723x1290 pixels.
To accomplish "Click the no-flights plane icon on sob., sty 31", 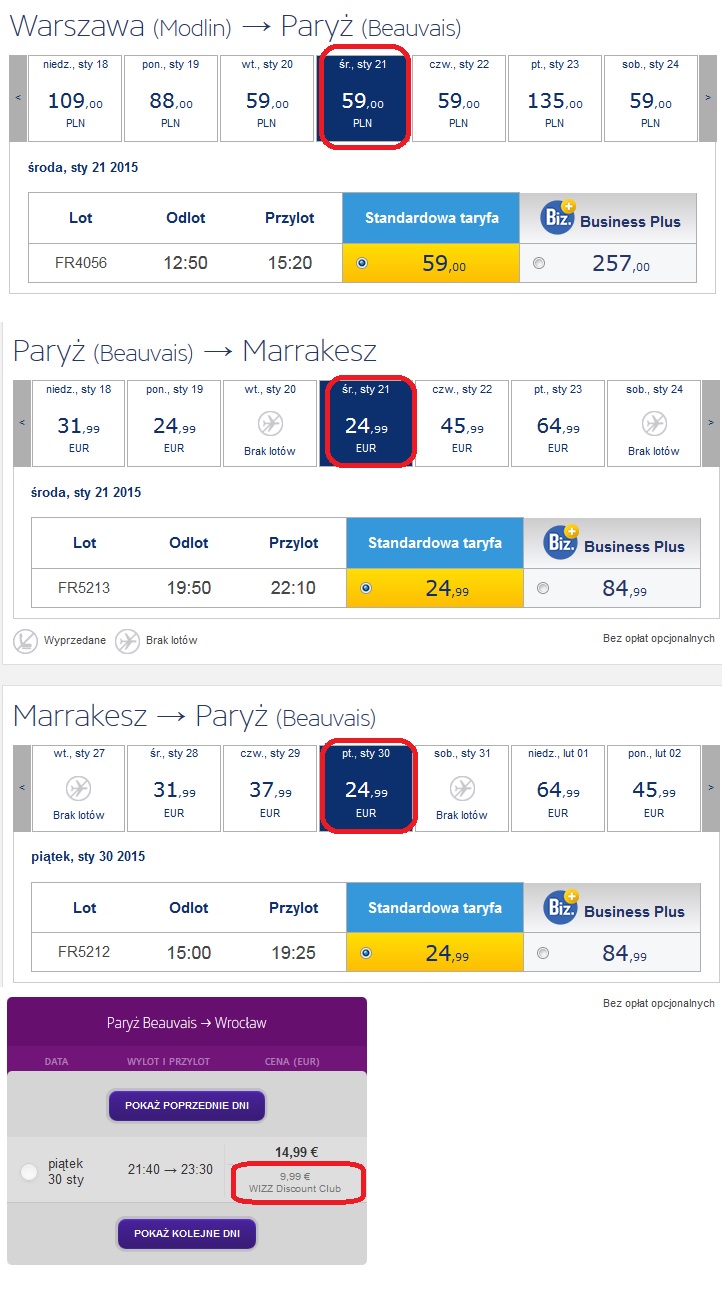I will (462, 789).
